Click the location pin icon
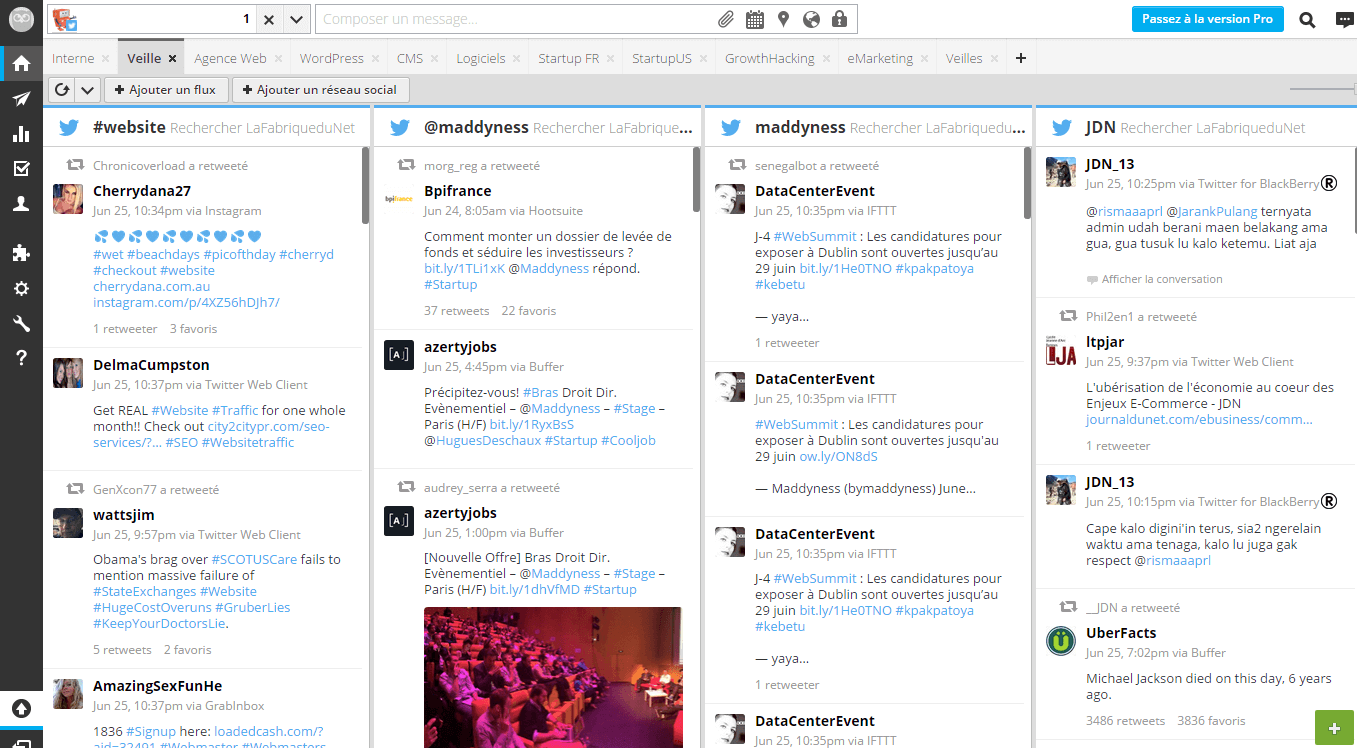1357x748 pixels. [x=783, y=19]
